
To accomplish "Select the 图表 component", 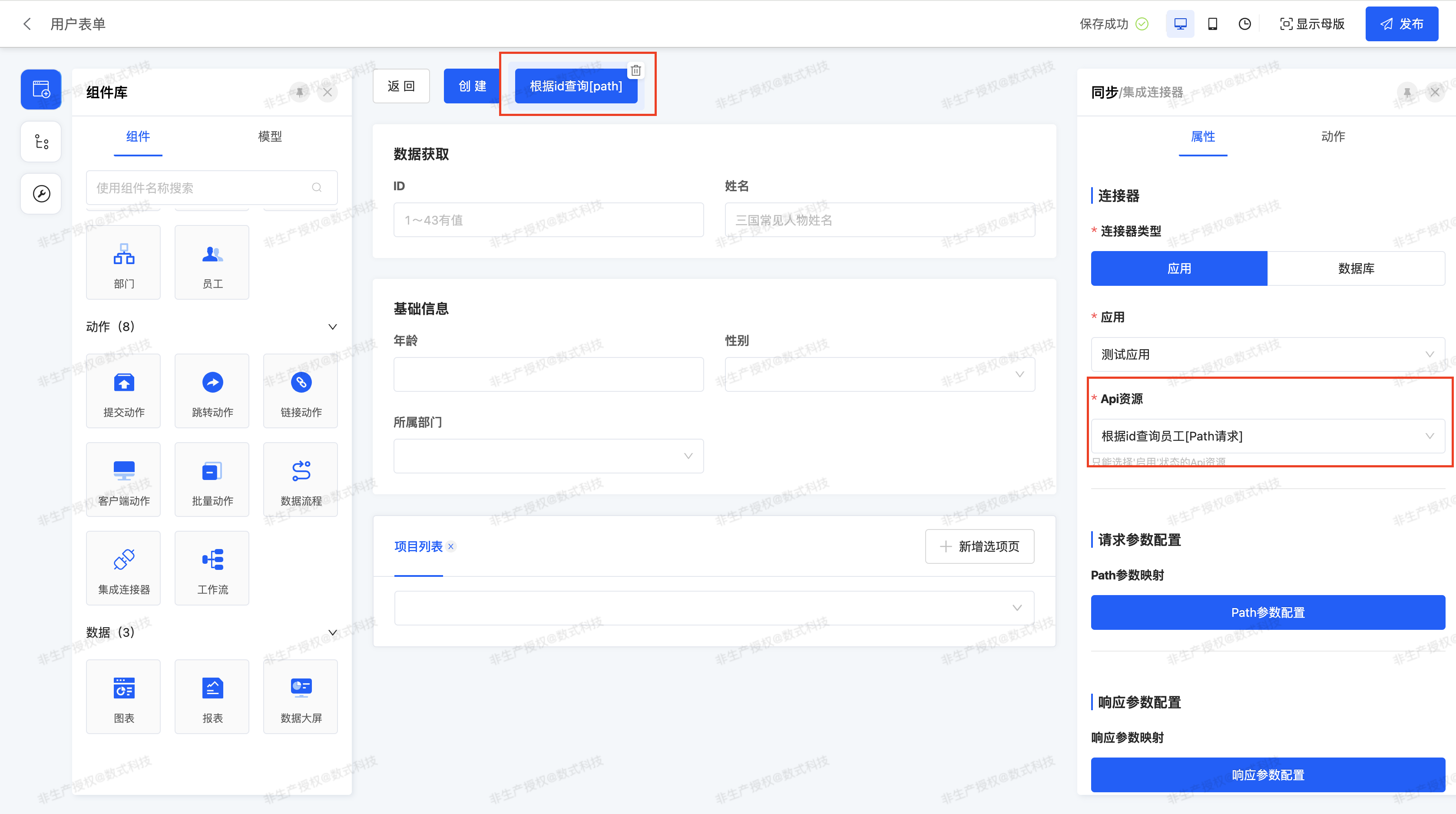I will [123, 697].
